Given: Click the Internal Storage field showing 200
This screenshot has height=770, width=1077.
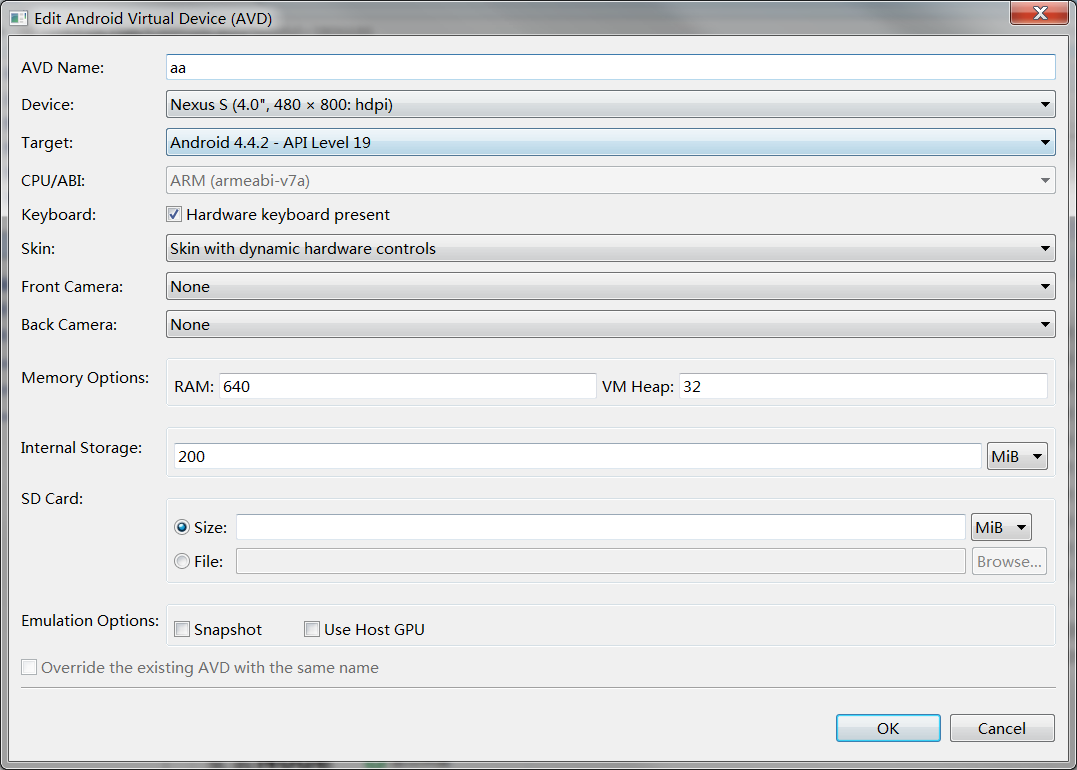Looking at the screenshot, I should pos(577,456).
